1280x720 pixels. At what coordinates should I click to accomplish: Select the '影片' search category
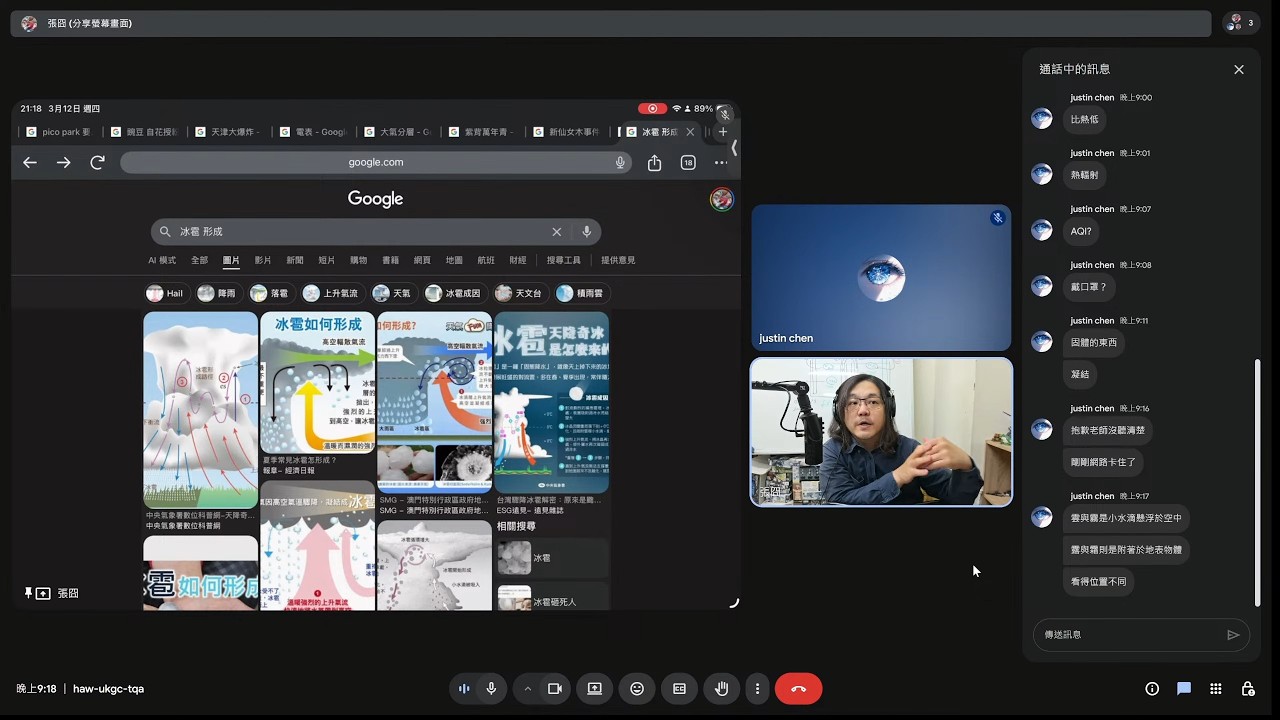pyautogui.click(x=263, y=260)
